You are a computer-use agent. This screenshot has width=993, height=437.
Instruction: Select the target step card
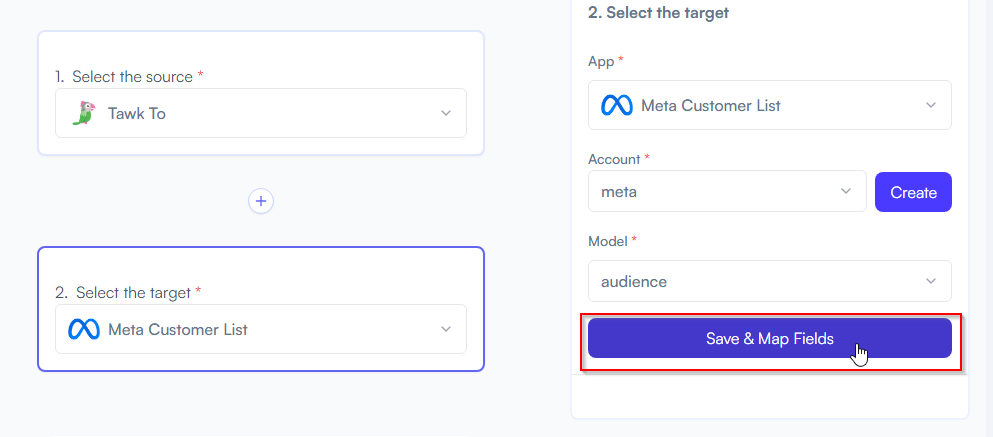(261, 309)
